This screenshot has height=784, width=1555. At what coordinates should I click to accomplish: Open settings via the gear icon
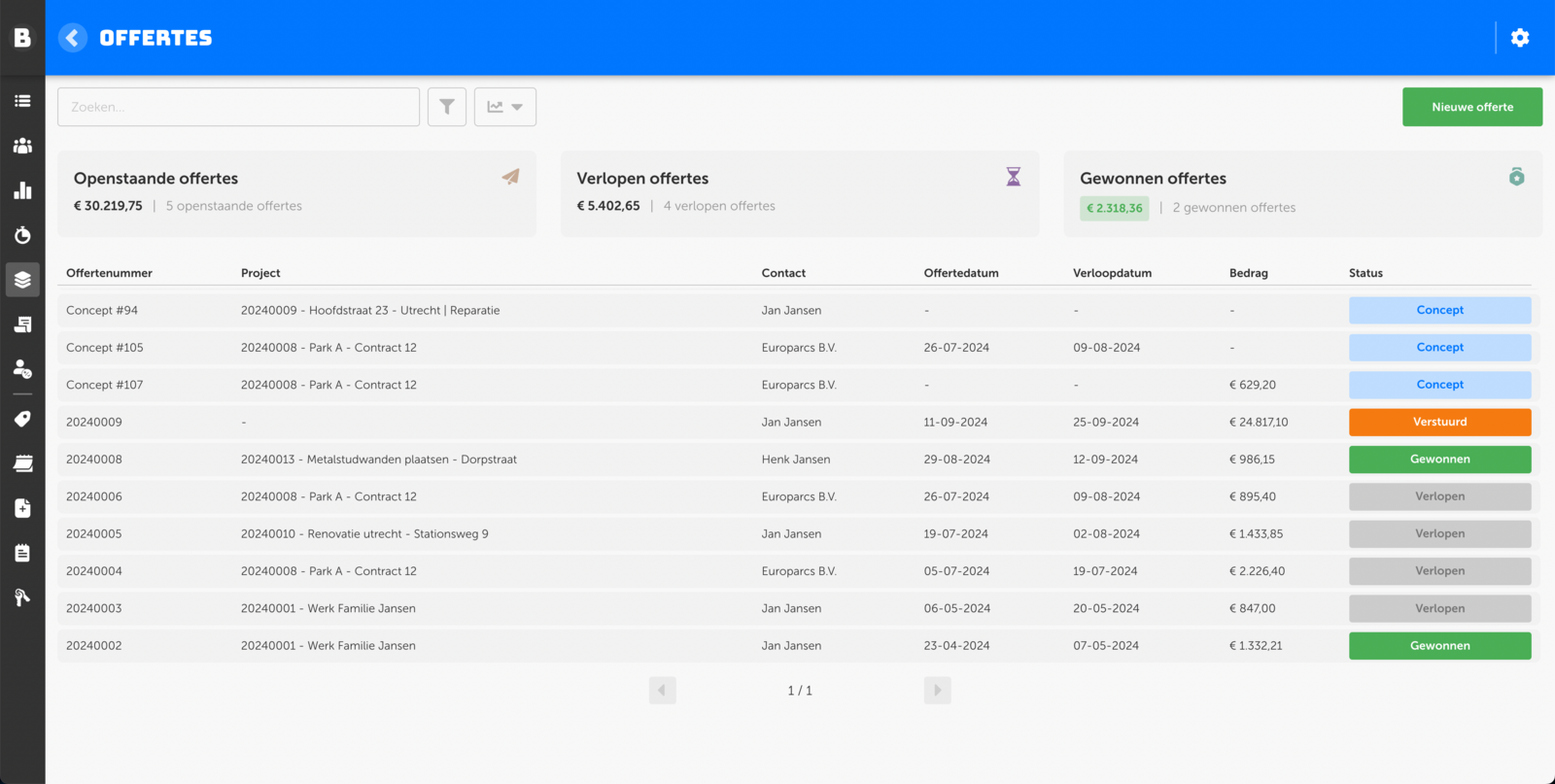tap(1520, 38)
